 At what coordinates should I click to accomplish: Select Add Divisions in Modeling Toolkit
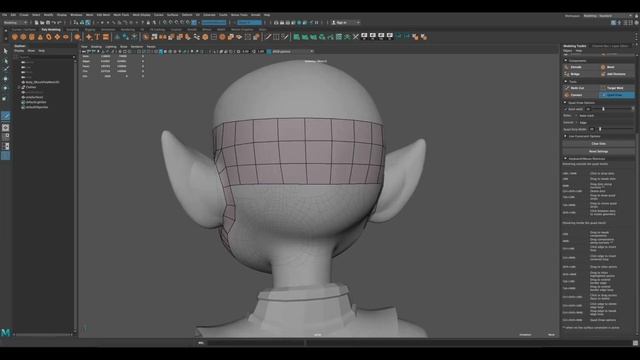pyautogui.click(x=617, y=74)
